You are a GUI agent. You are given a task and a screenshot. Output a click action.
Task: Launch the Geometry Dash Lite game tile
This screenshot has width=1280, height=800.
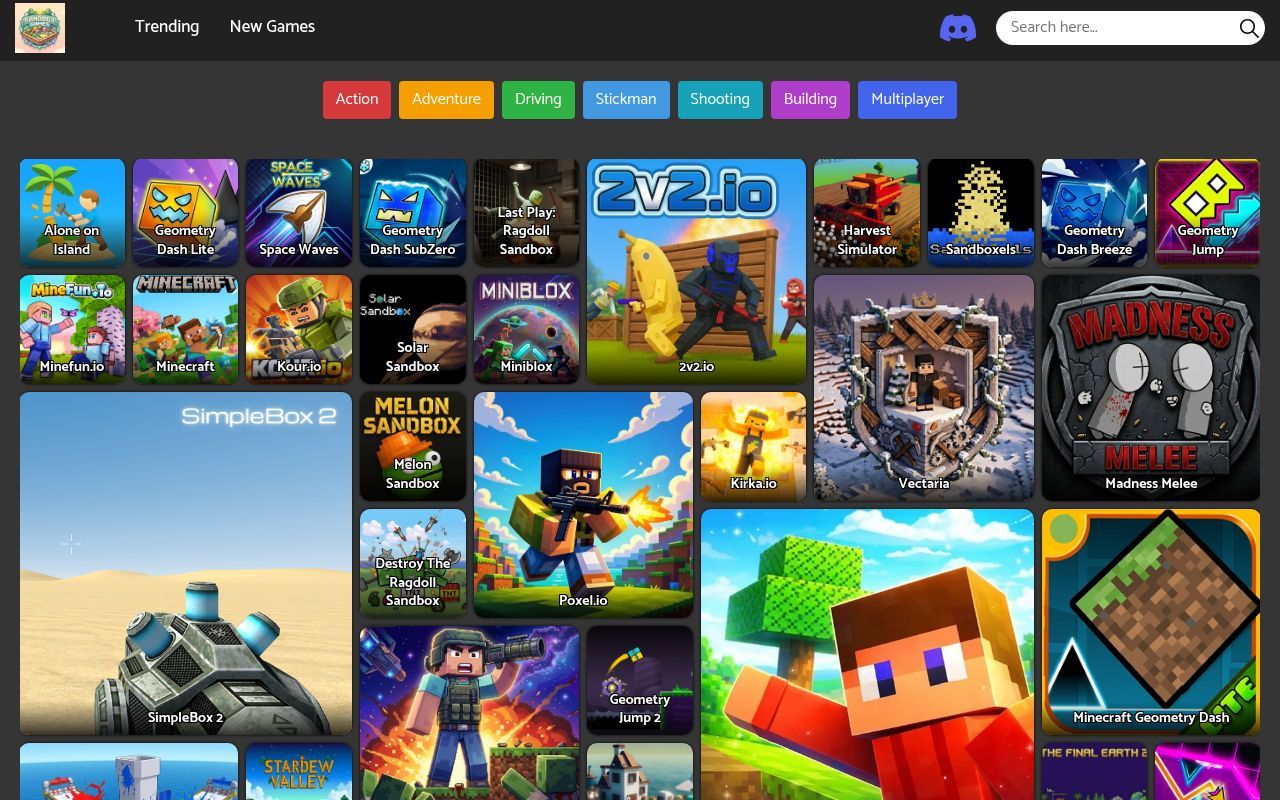185,212
